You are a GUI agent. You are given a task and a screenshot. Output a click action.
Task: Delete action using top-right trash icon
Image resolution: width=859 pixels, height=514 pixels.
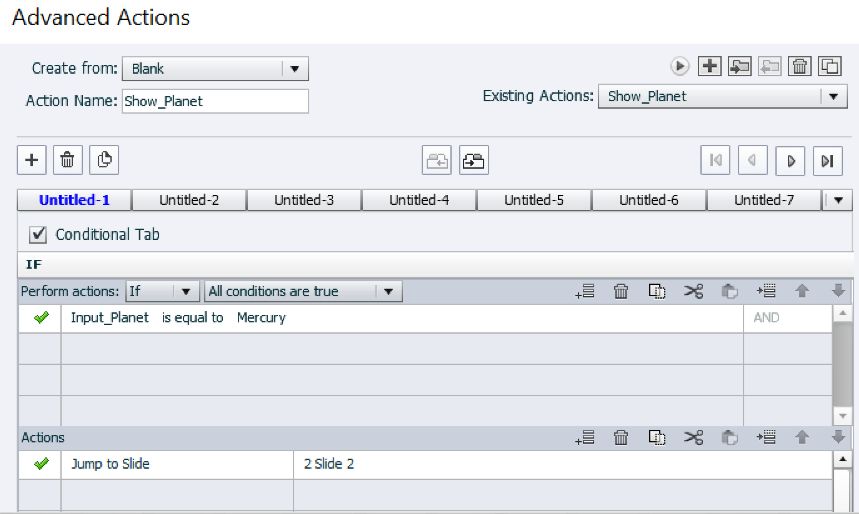click(800, 66)
